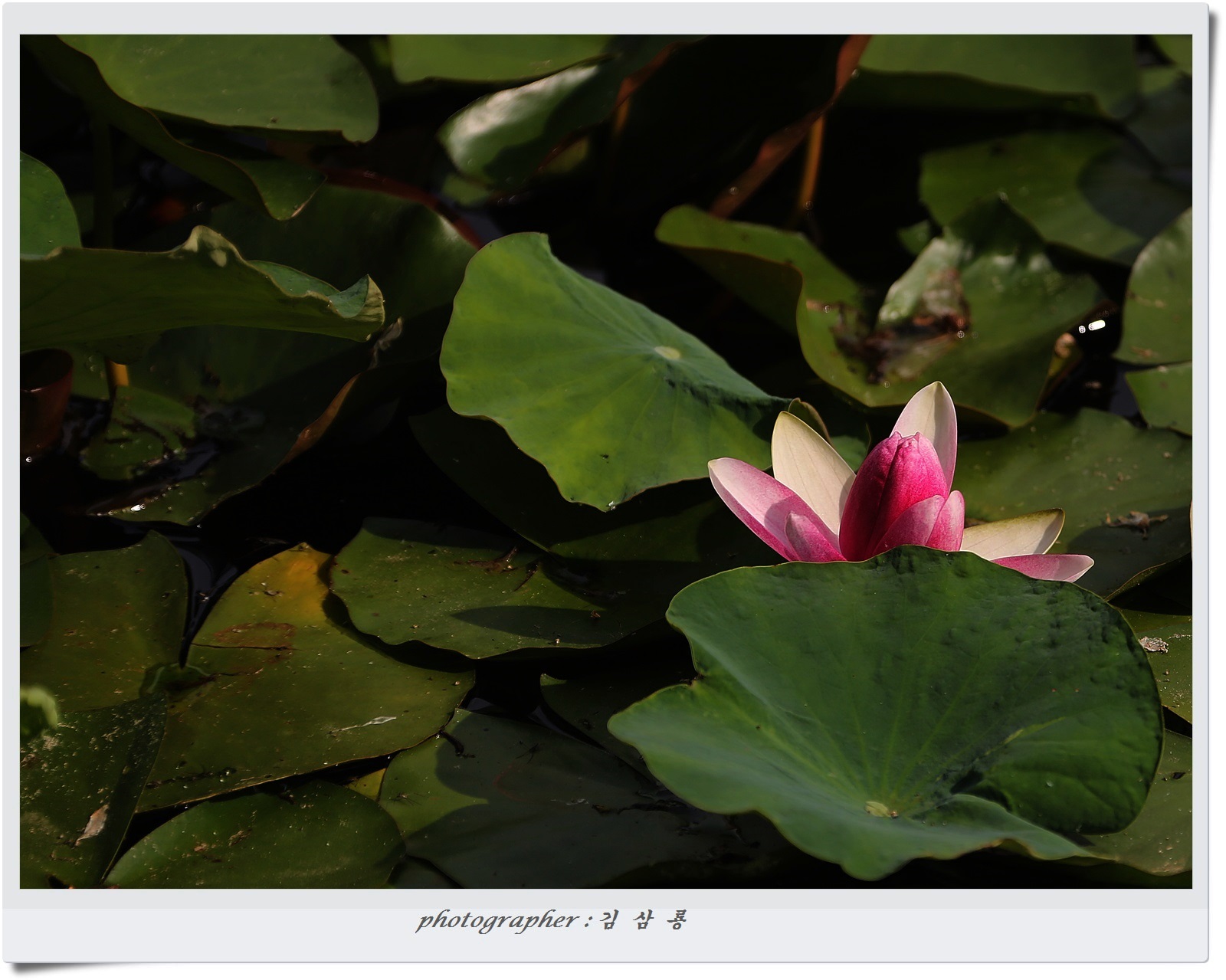Screen dimensions: 1226x980
Task: Click the Korean name 김 삼 룡
Action: (x=642, y=920)
